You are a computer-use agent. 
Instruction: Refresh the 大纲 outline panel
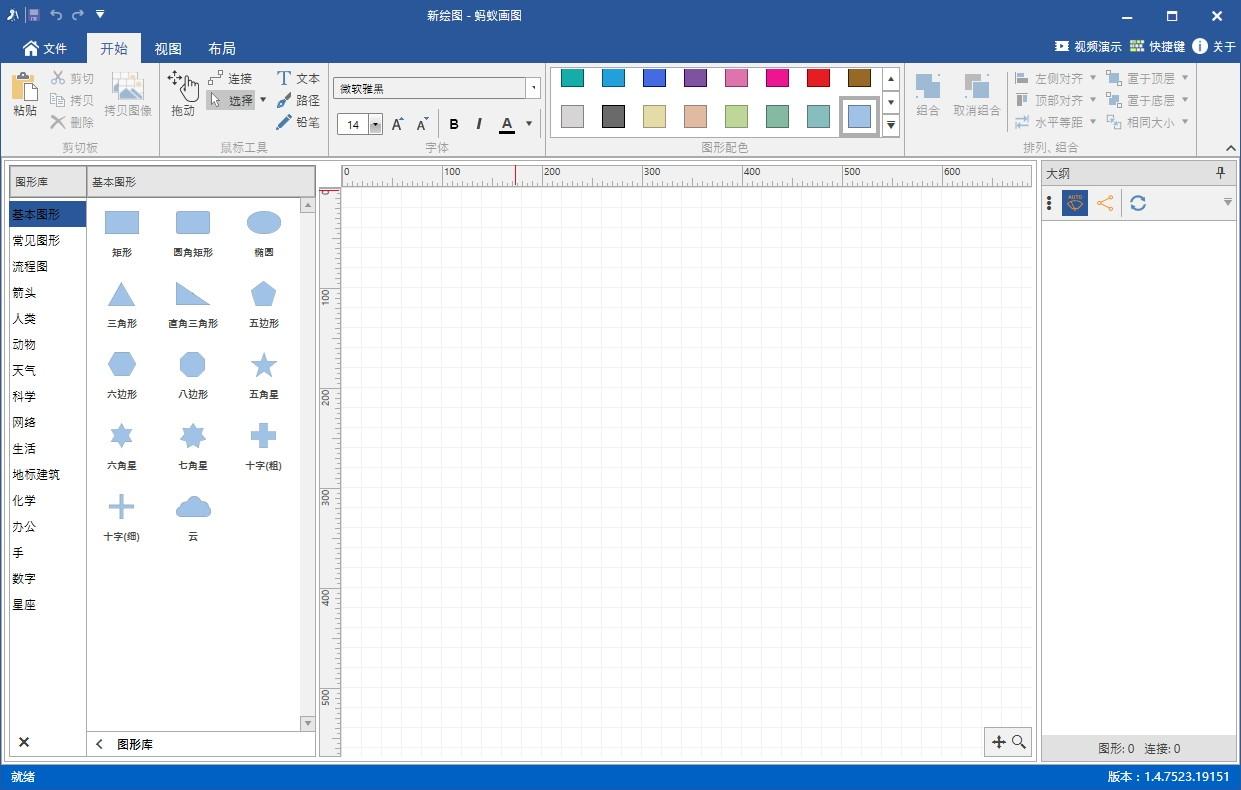(1138, 203)
